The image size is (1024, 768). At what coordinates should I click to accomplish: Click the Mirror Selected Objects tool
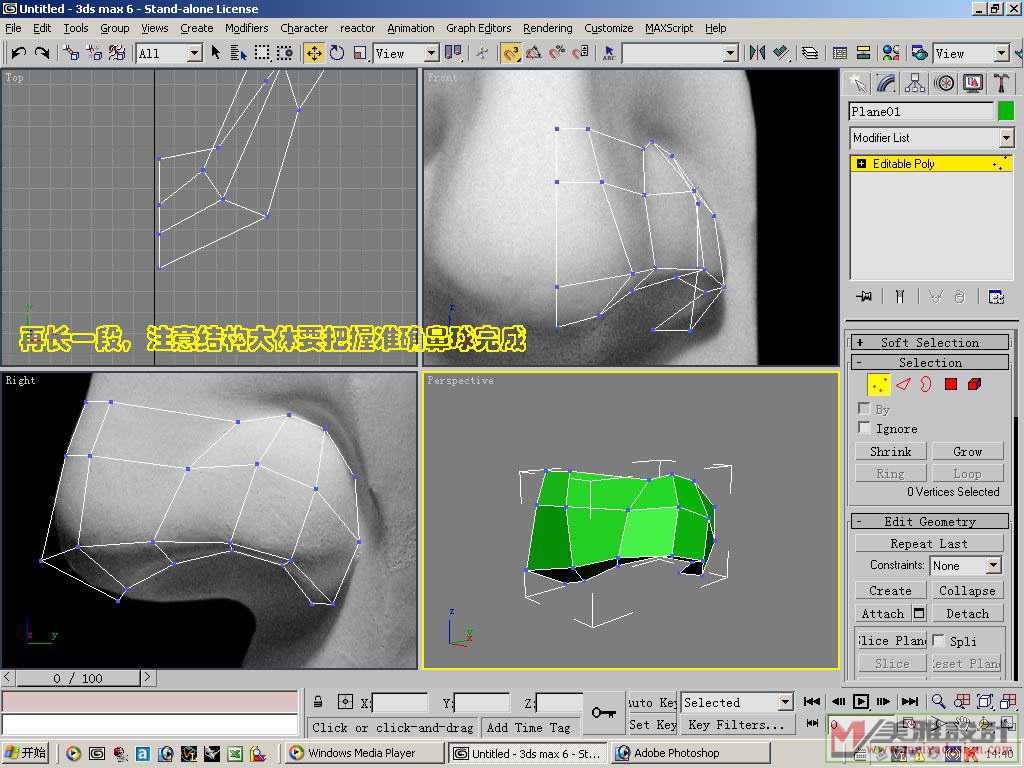[758, 53]
